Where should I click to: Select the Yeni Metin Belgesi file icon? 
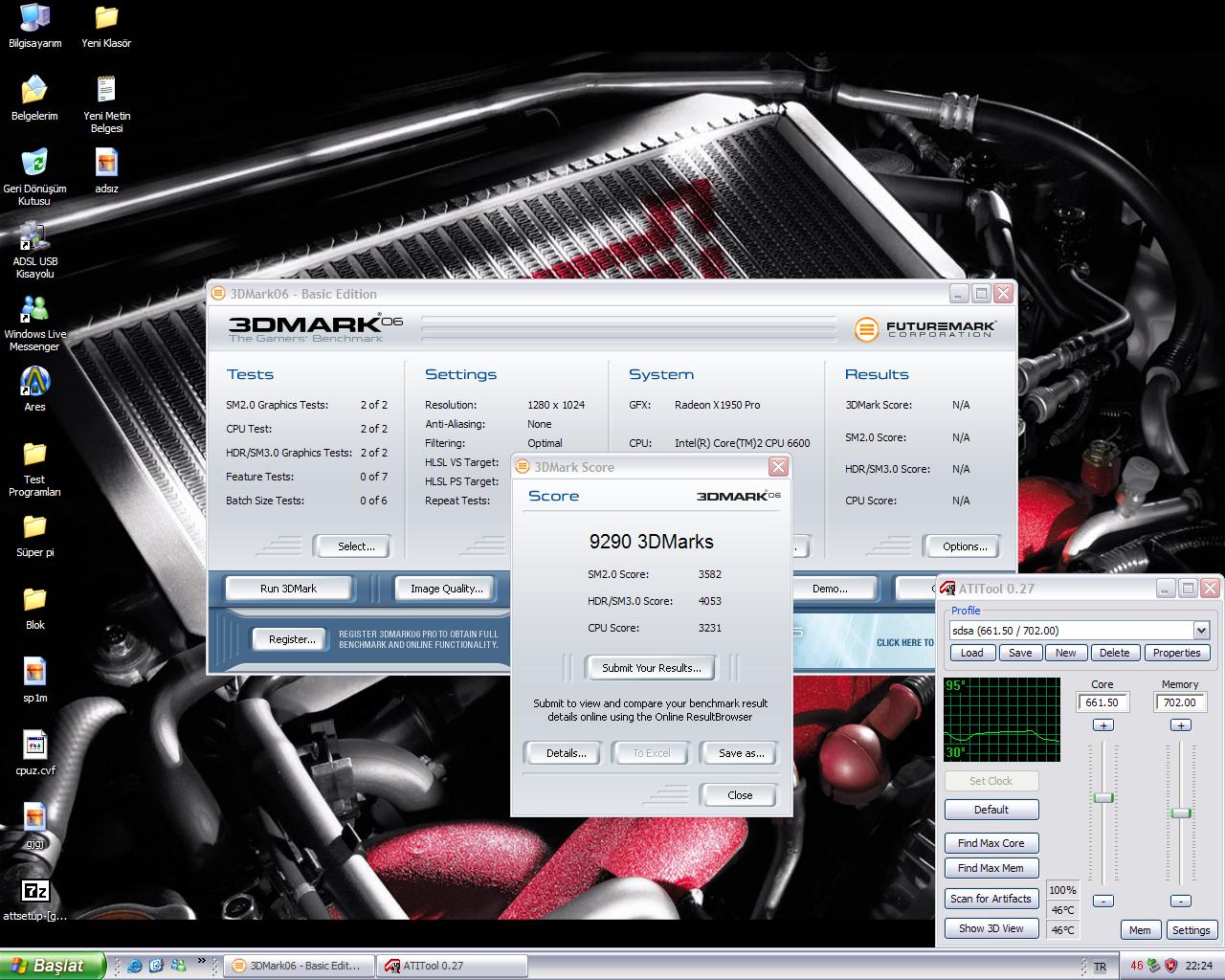106,91
